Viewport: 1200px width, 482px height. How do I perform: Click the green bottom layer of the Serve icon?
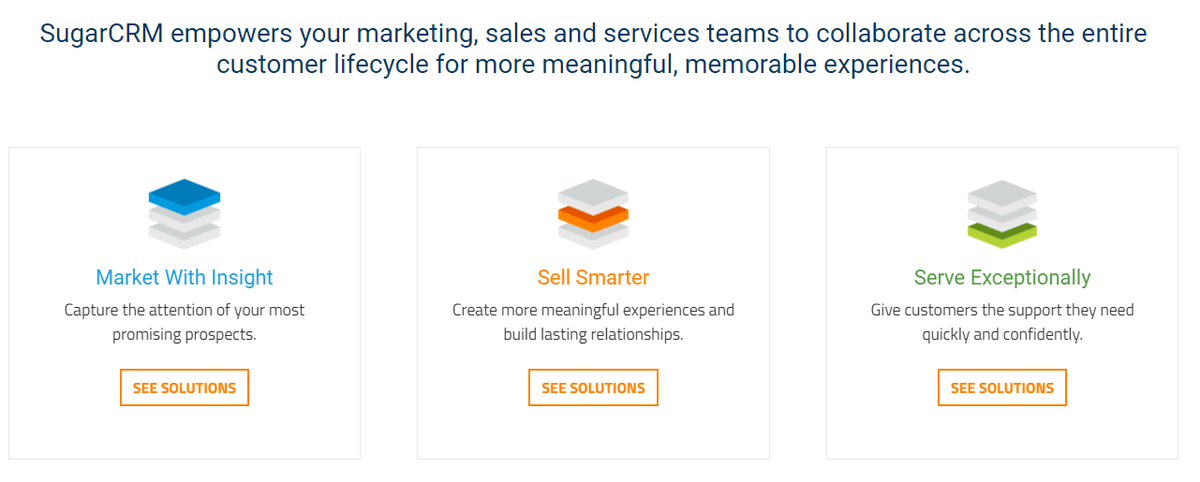(x=1002, y=235)
